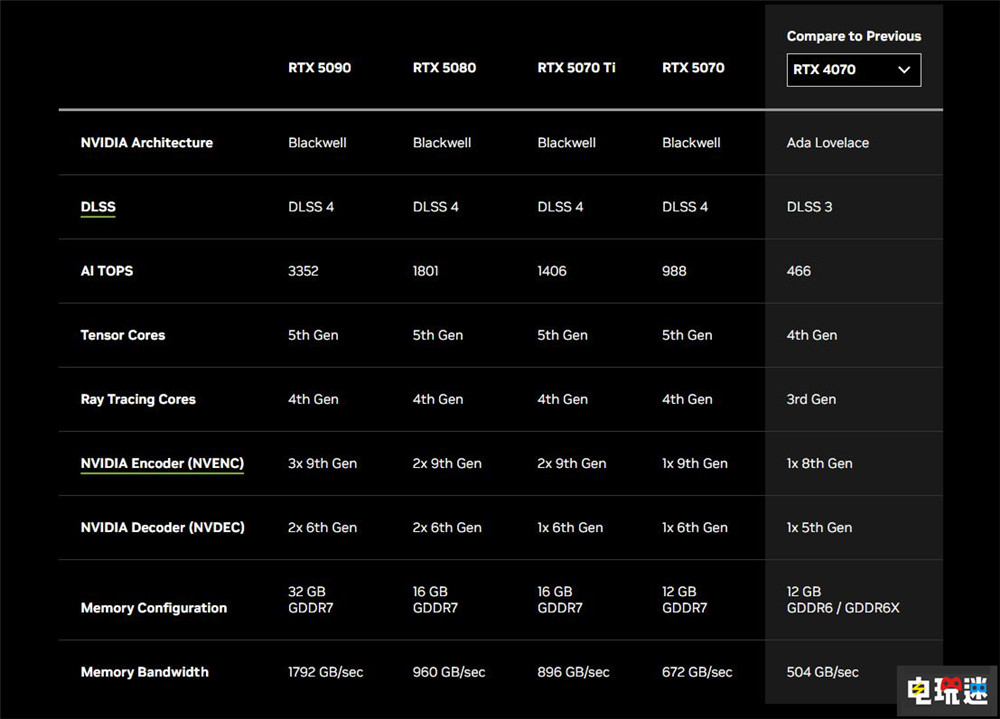
Task: Select the Memory Bandwidth row label
Action: pyautogui.click(x=144, y=672)
